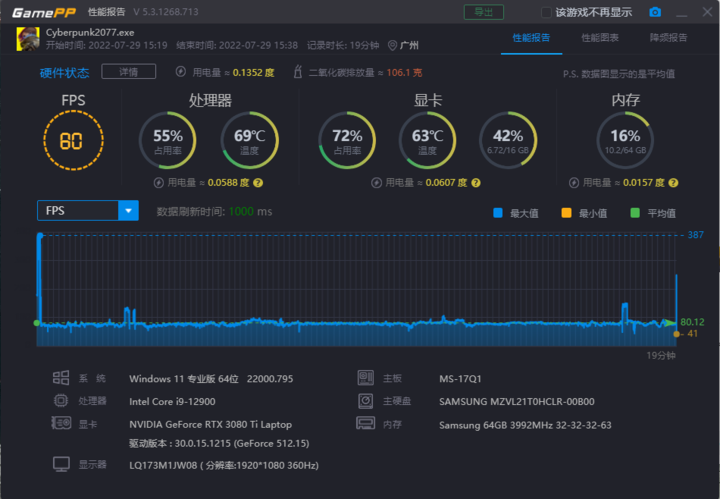Click the Cyberpunk2077 game thumbnail

[28, 39]
